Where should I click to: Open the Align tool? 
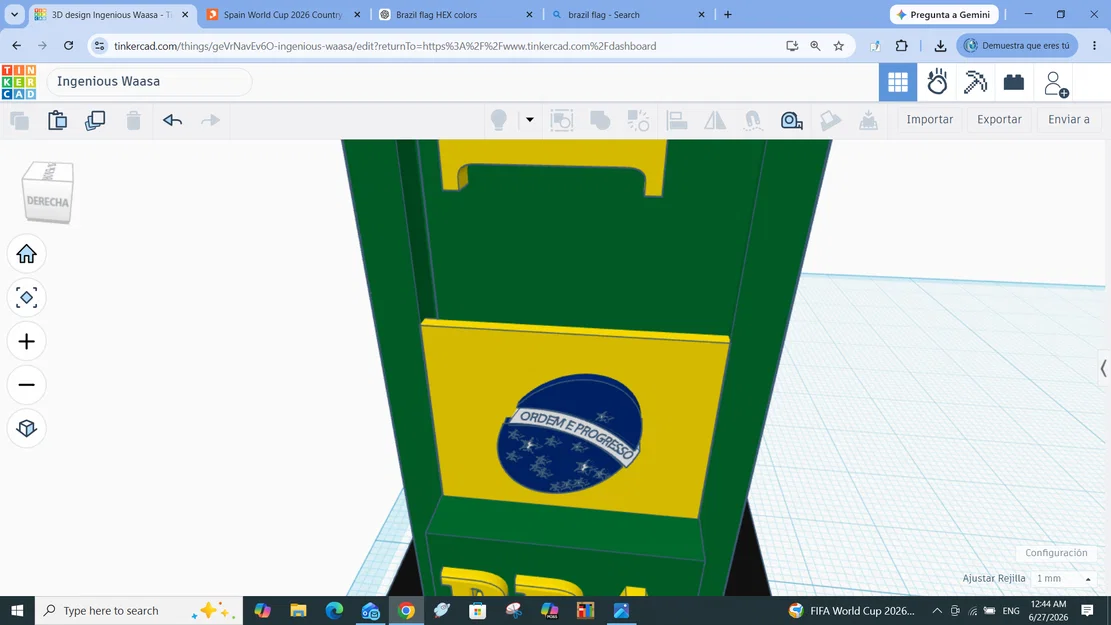(x=677, y=120)
